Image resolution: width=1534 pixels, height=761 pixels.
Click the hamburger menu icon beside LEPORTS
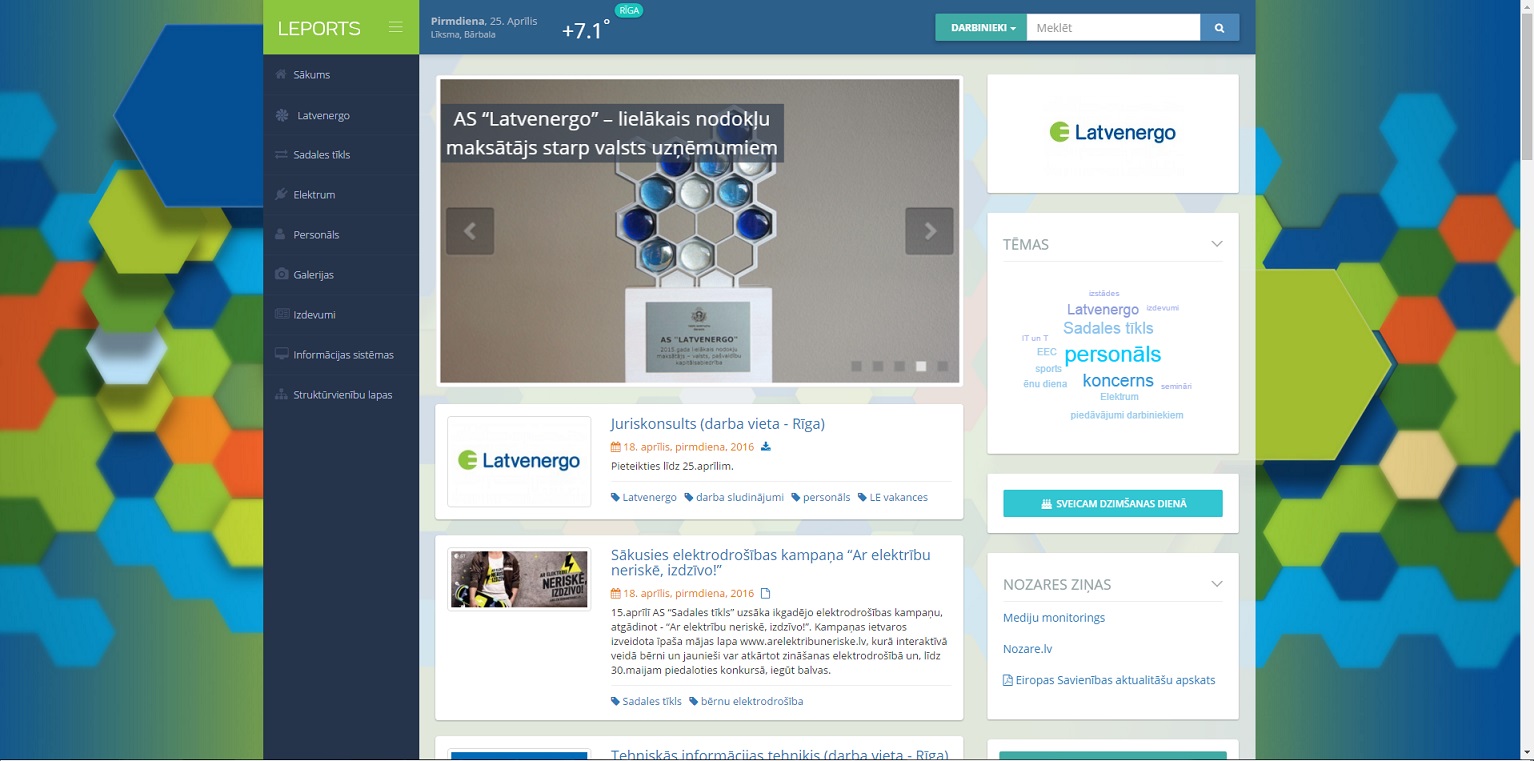pos(396,27)
